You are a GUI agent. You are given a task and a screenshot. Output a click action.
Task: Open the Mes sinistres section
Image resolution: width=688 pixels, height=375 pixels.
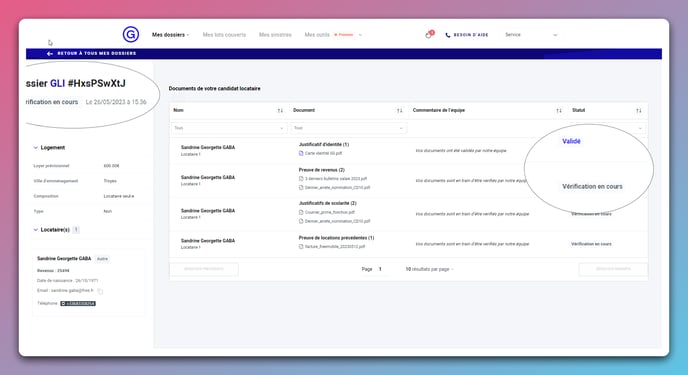click(275, 35)
